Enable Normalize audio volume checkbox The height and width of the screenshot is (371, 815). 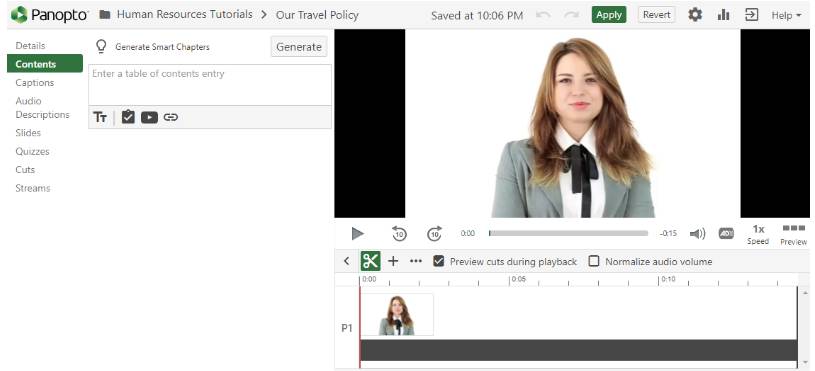click(x=594, y=261)
